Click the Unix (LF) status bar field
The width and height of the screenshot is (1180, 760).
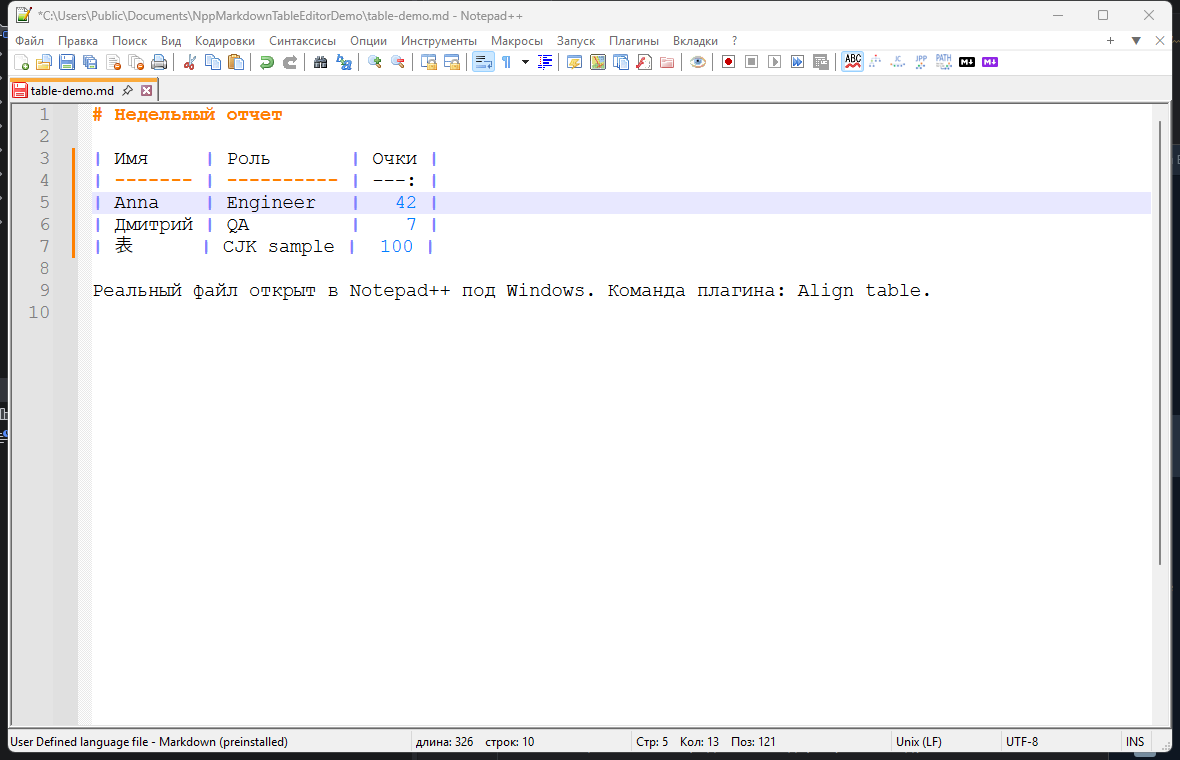[x=918, y=742]
